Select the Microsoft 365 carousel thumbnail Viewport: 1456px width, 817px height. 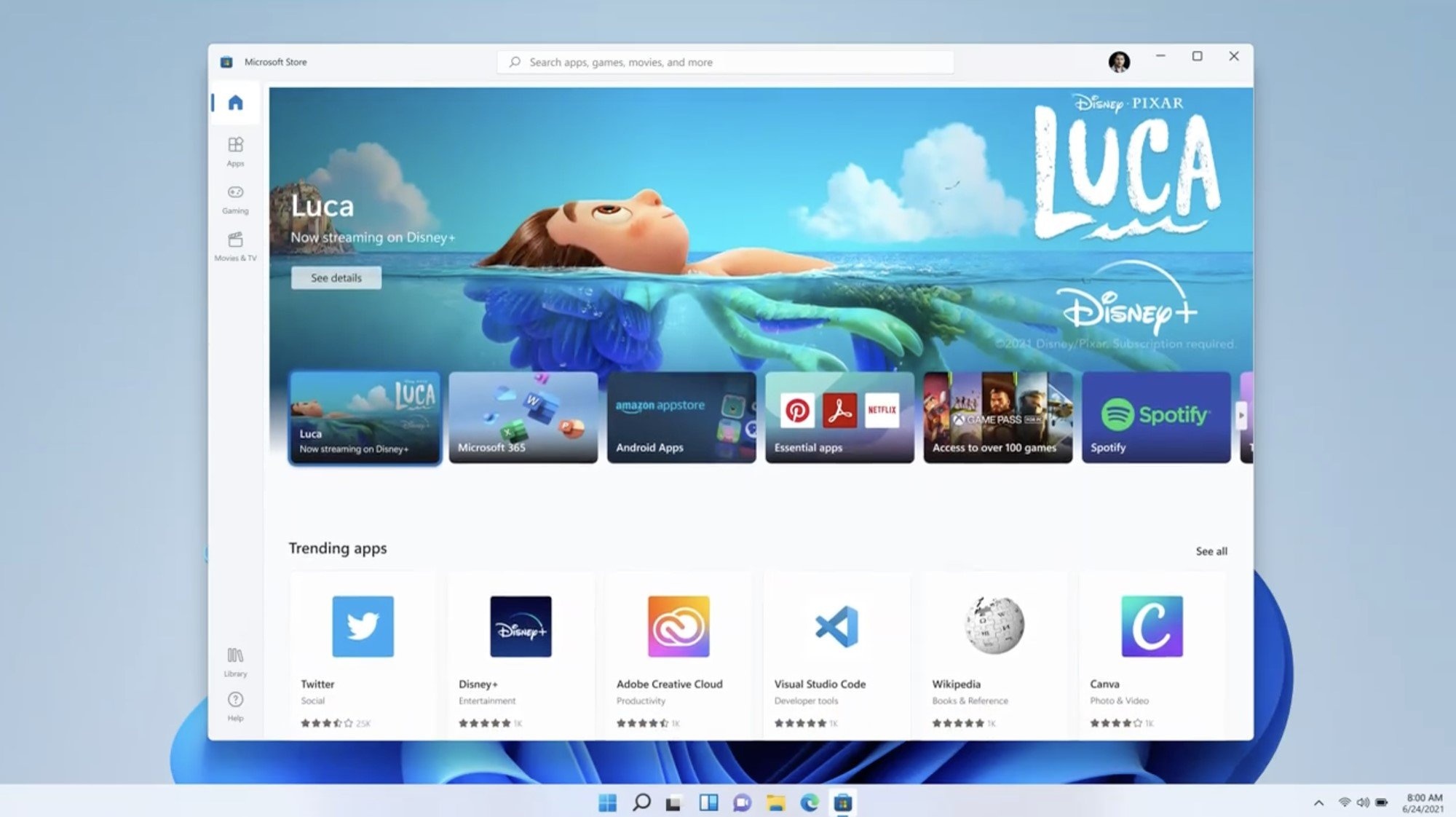click(523, 417)
